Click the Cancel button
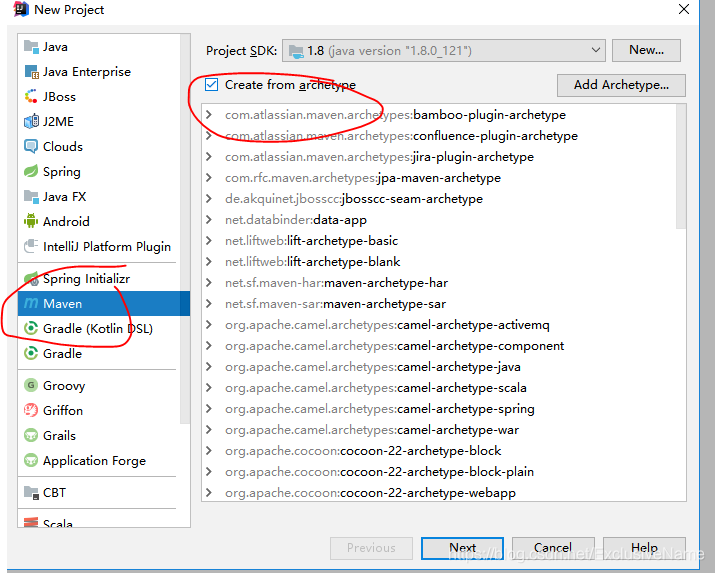The height and width of the screenshot is (573, 715). point(553,547)
